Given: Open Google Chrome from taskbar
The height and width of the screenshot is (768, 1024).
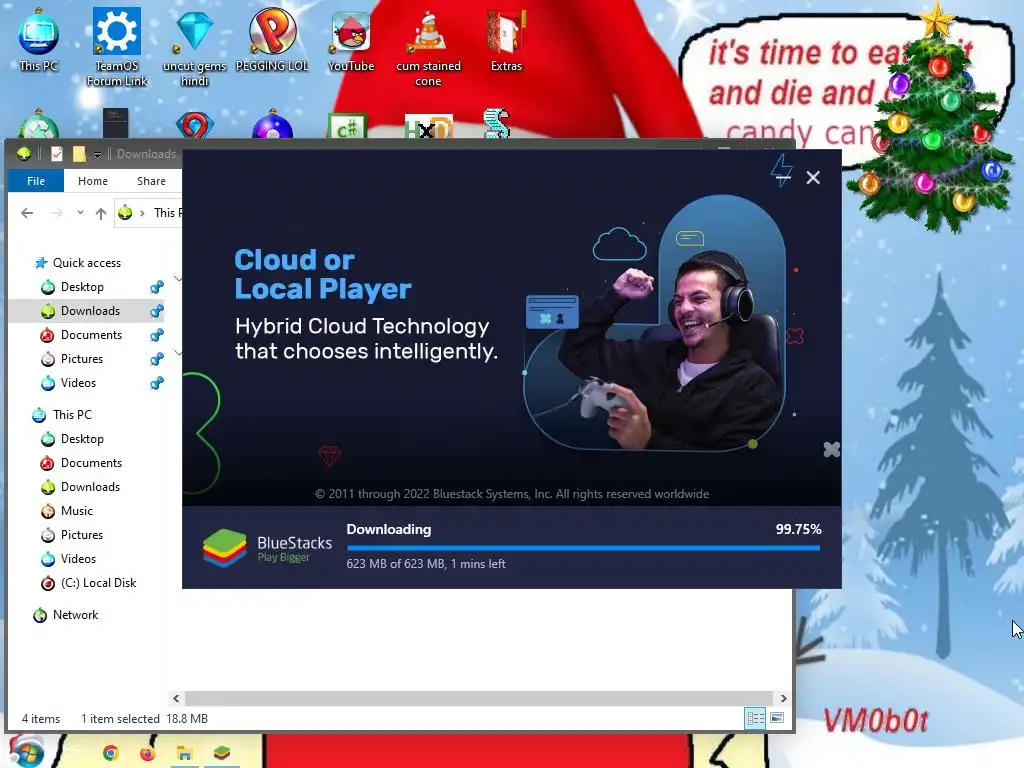Looking at the screenshot, I should [x=110, y=753].
